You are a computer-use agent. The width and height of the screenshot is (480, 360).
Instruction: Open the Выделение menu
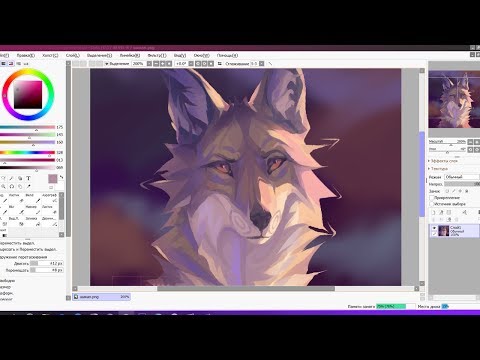[x=99, y=55]
